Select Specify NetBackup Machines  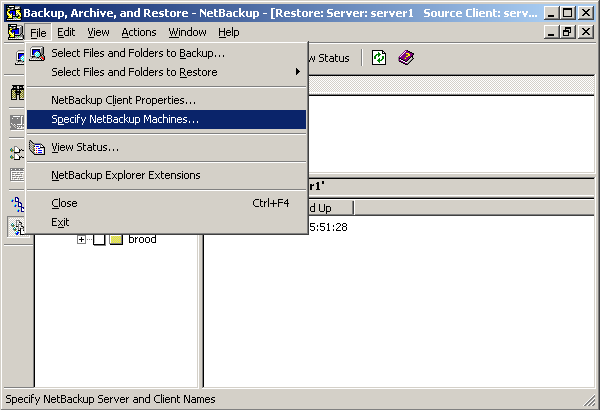[166, 119]
